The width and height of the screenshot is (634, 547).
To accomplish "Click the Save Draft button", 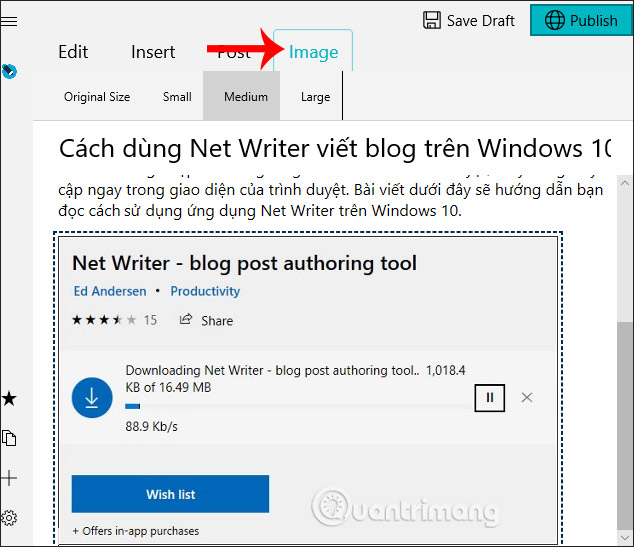I will 469,20.
